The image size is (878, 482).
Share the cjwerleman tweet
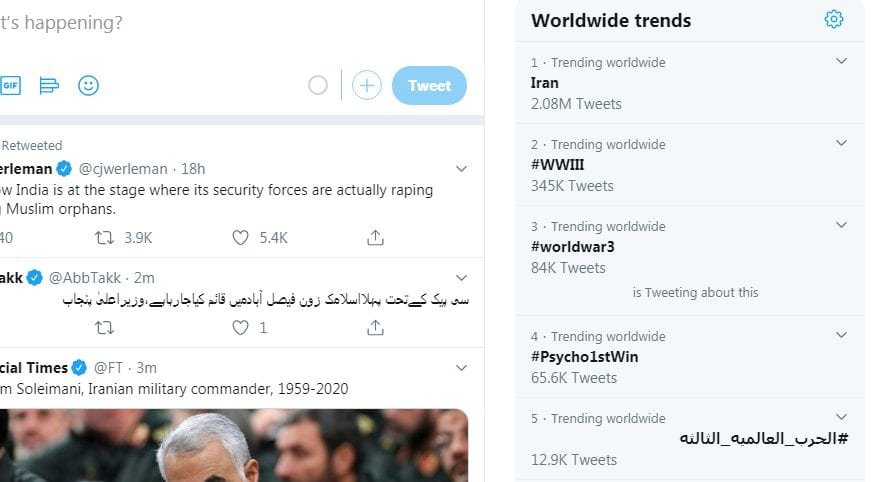375,238
